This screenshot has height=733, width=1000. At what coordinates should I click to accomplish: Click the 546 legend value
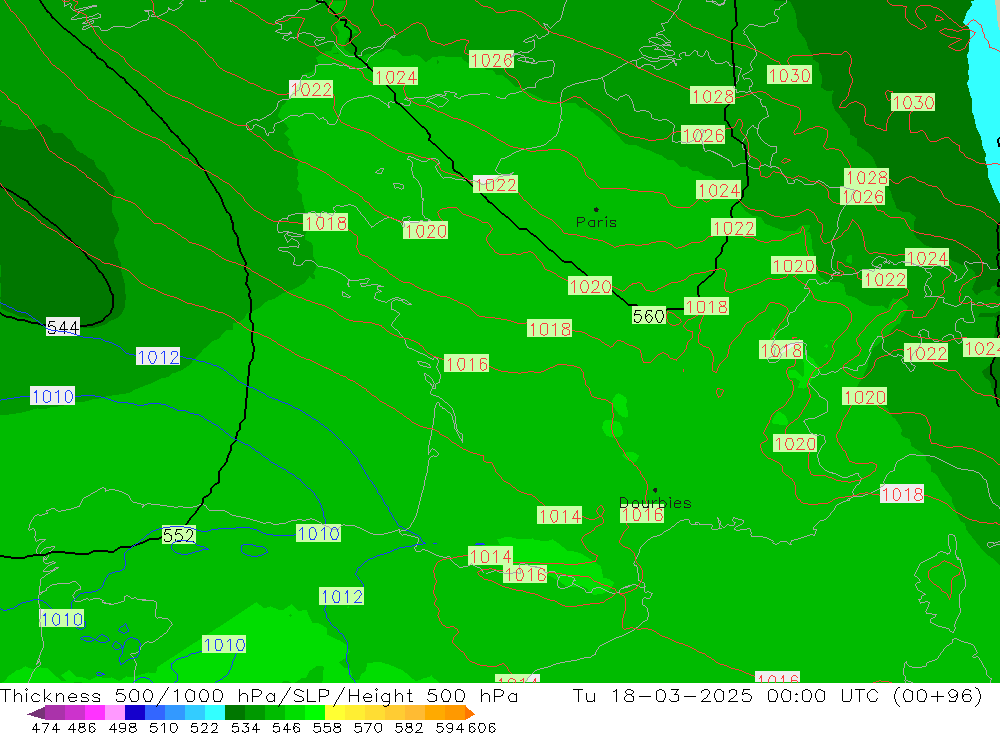286,727
